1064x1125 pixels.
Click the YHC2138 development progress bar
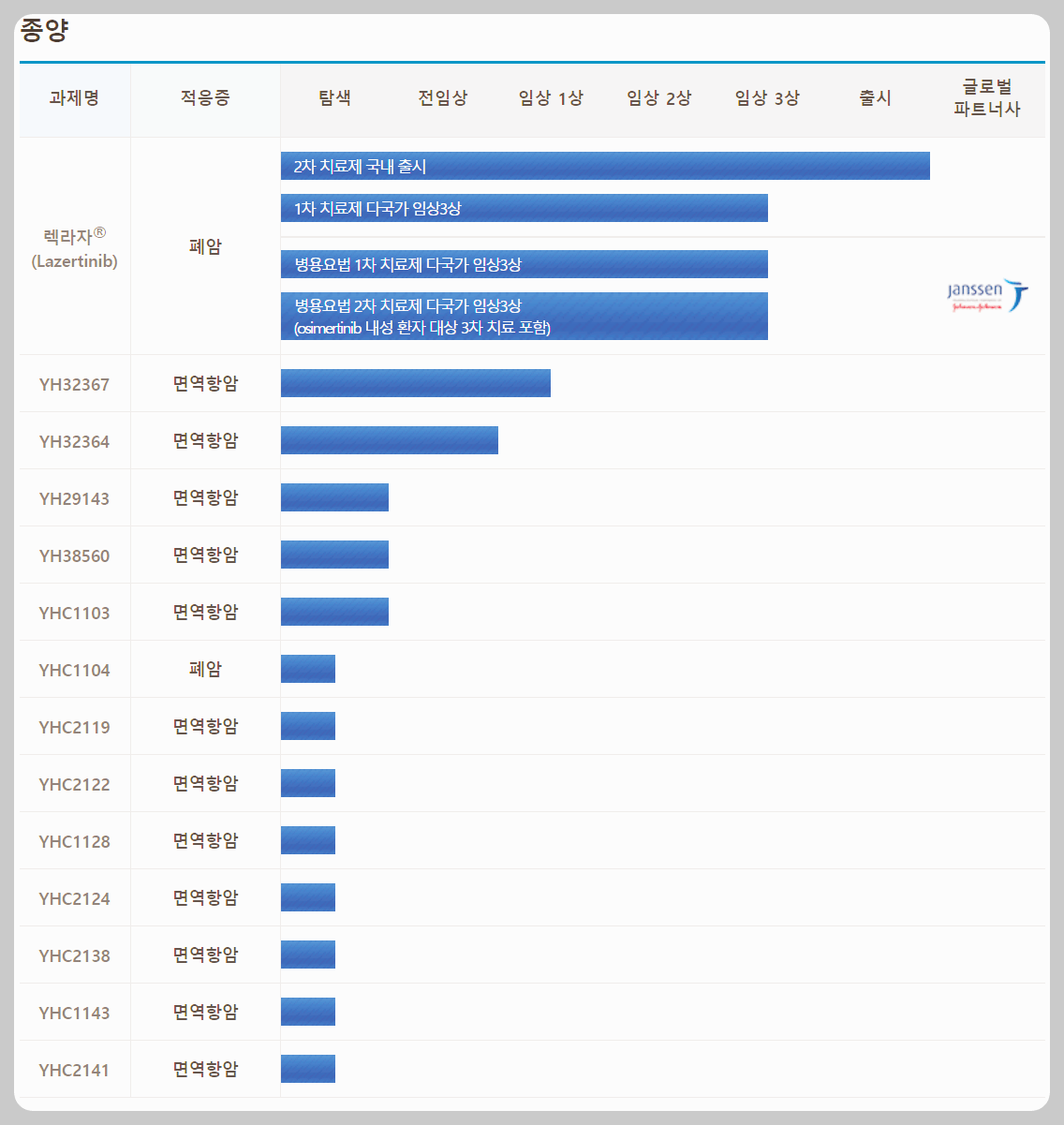307,955
